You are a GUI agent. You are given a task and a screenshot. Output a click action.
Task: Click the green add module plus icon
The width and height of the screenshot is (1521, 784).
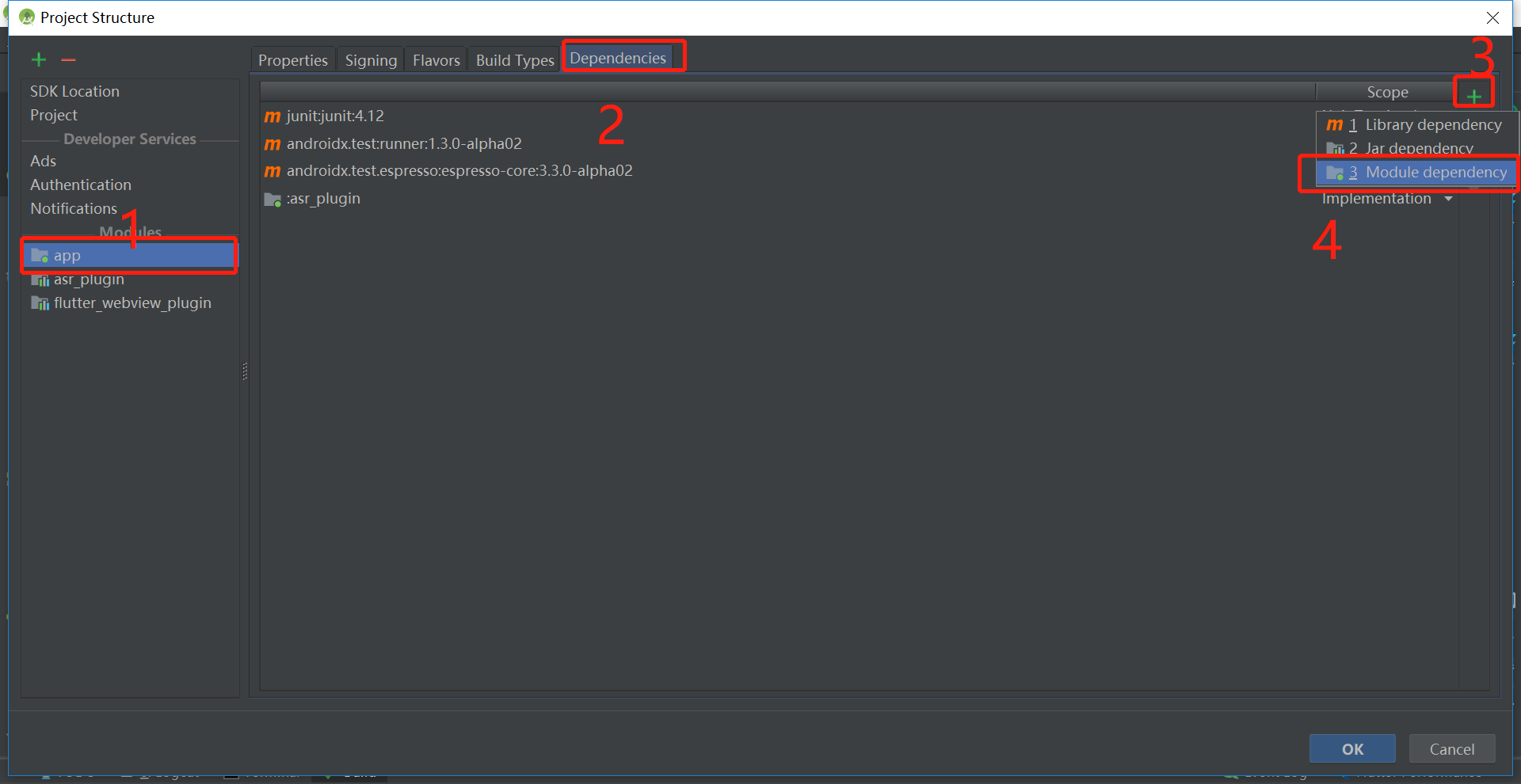coord(39,60)
